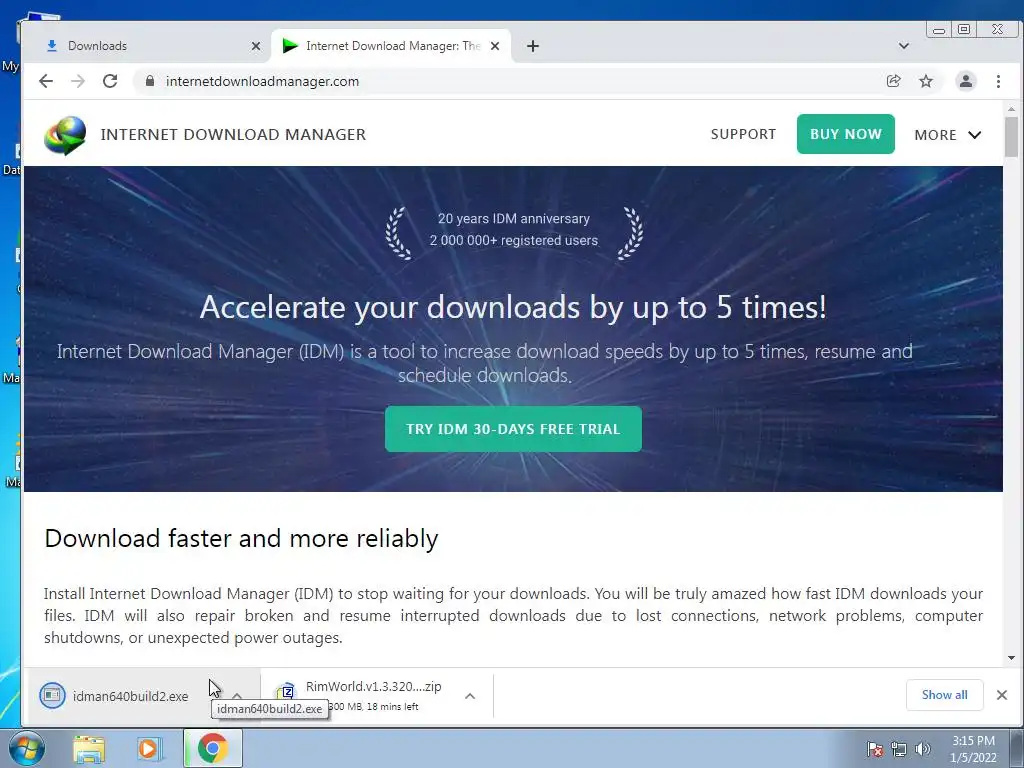Click the Chrome taskbar icon
Image resolution: width=1024 pixels, height=768 pixels.
(x=213, y=748)
